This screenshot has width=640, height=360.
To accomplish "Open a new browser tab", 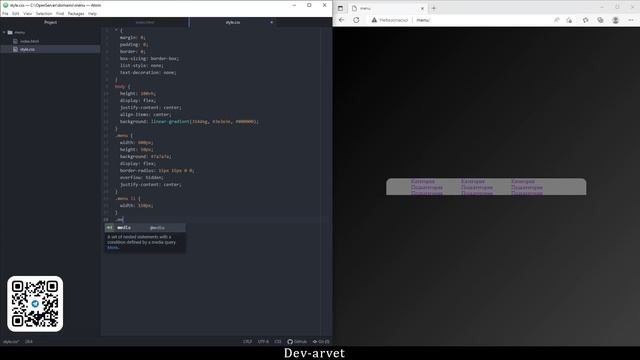I will [x=434, y=8].
